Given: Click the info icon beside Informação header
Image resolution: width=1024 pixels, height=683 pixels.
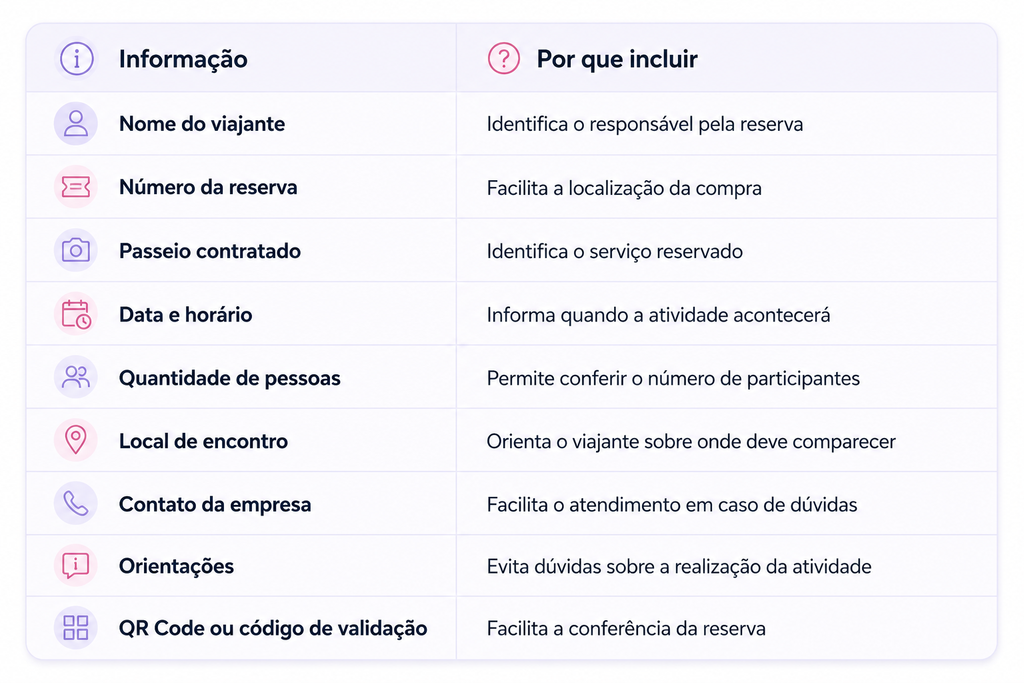Looking at the screenshot, I should pos(76,59).
